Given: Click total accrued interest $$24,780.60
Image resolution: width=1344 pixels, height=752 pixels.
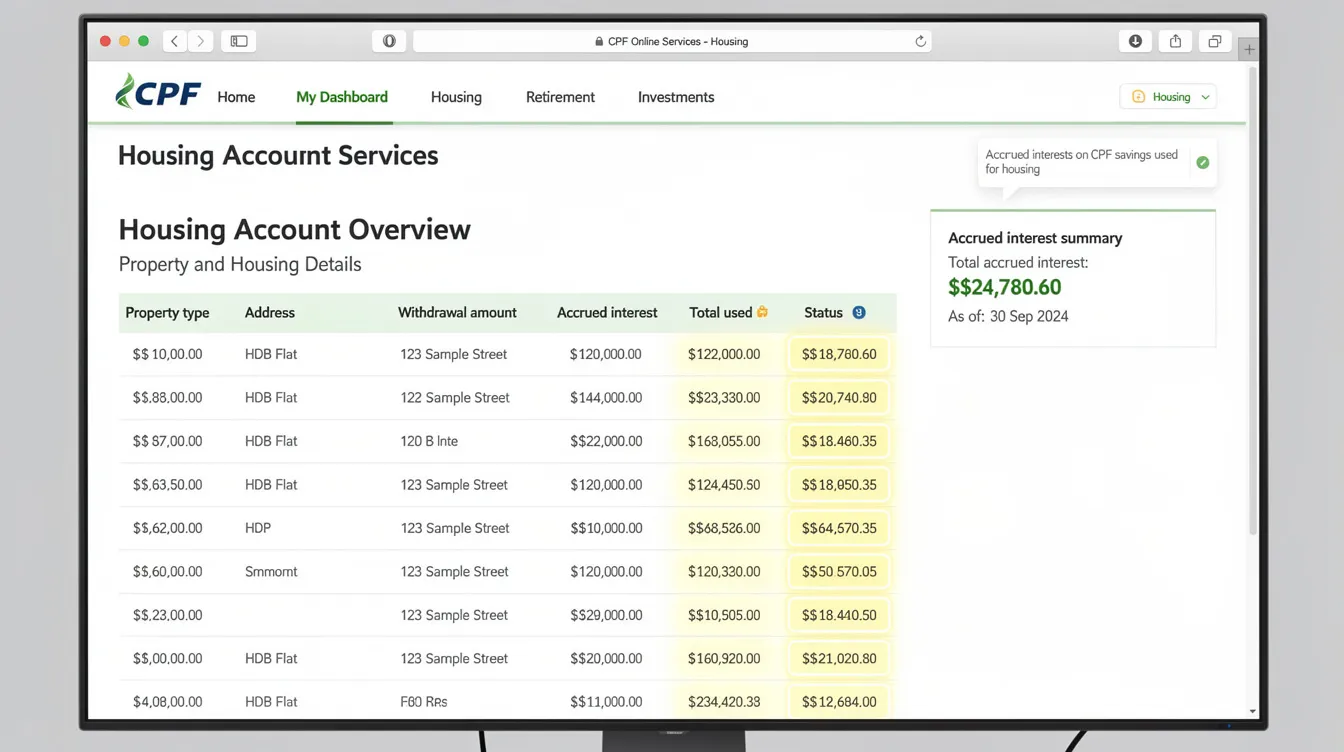Looking at the screenshot, I should 1005,287.
